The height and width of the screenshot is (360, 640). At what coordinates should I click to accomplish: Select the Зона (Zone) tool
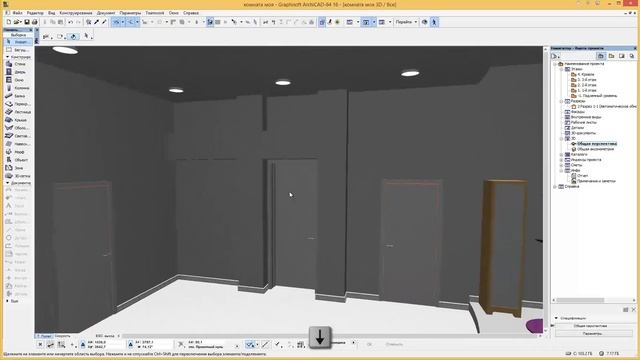16,168
